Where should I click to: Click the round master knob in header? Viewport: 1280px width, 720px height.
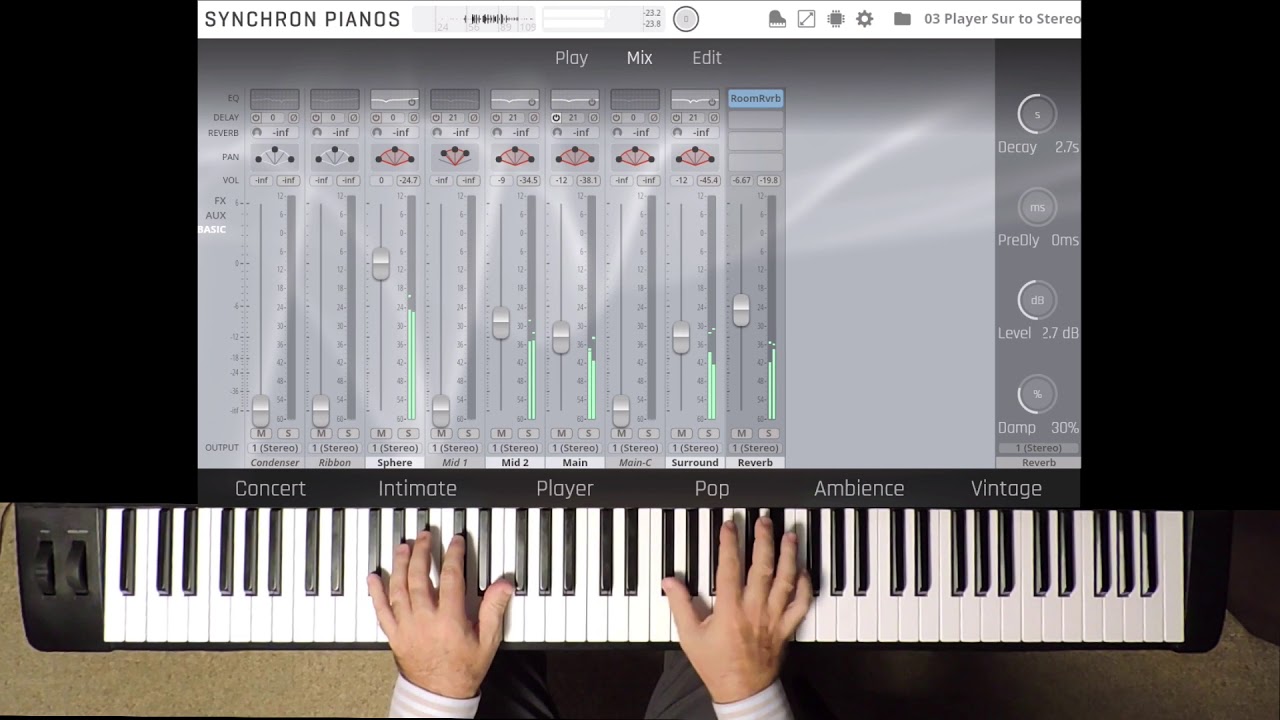click(x=686, y=19)
